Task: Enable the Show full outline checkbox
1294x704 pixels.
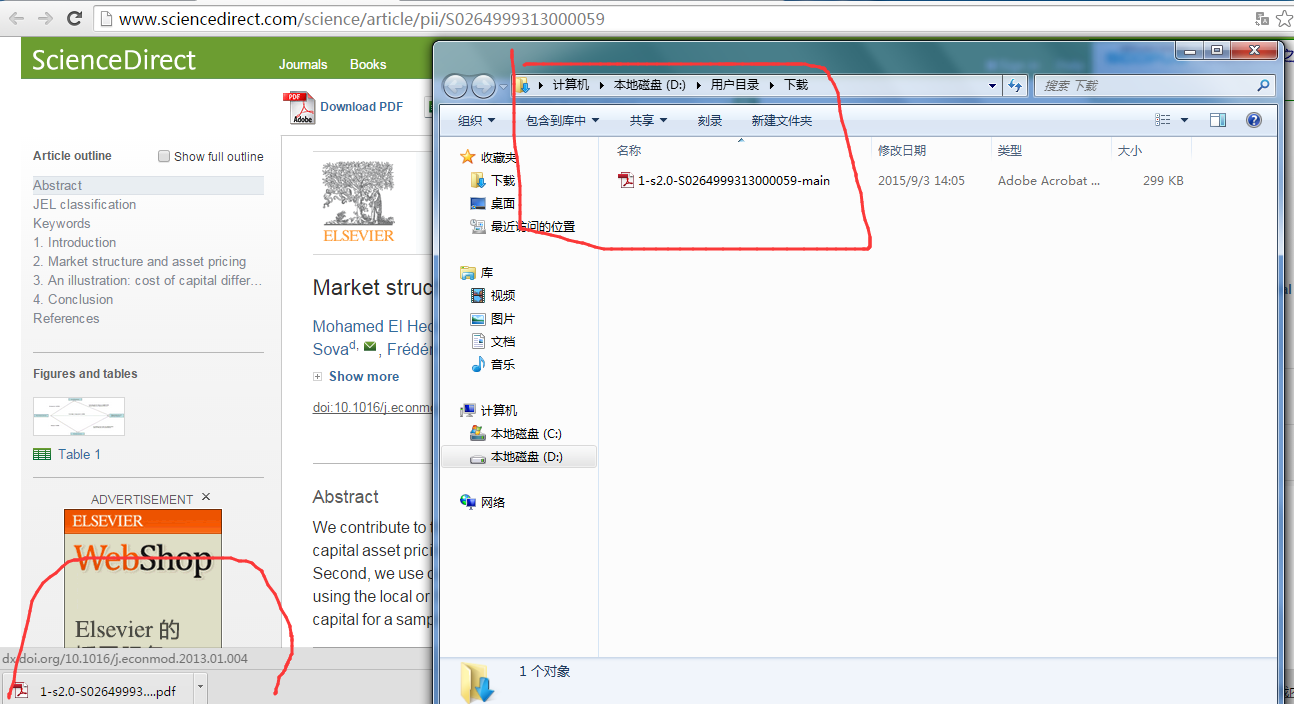Action: (164, 156)
